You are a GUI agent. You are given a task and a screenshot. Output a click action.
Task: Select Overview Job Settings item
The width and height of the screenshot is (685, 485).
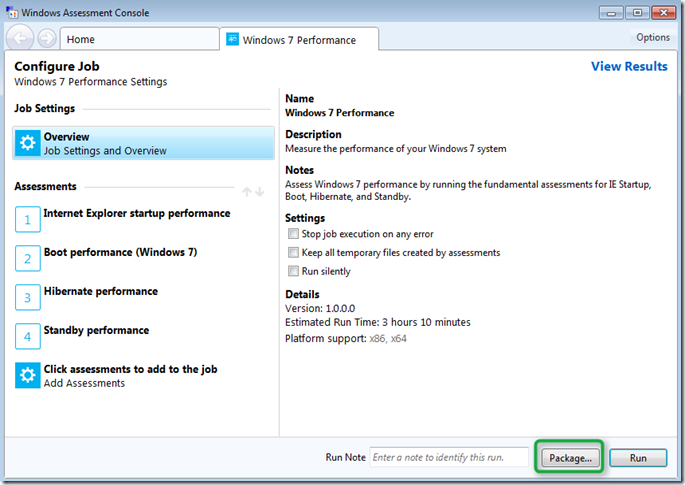[143, 143]
